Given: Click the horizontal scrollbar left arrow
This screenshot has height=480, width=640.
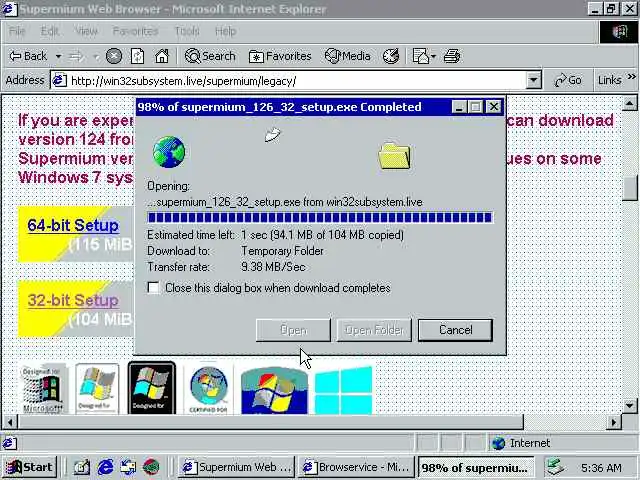Looking at the screenshot, I should [x=10, y=422].
